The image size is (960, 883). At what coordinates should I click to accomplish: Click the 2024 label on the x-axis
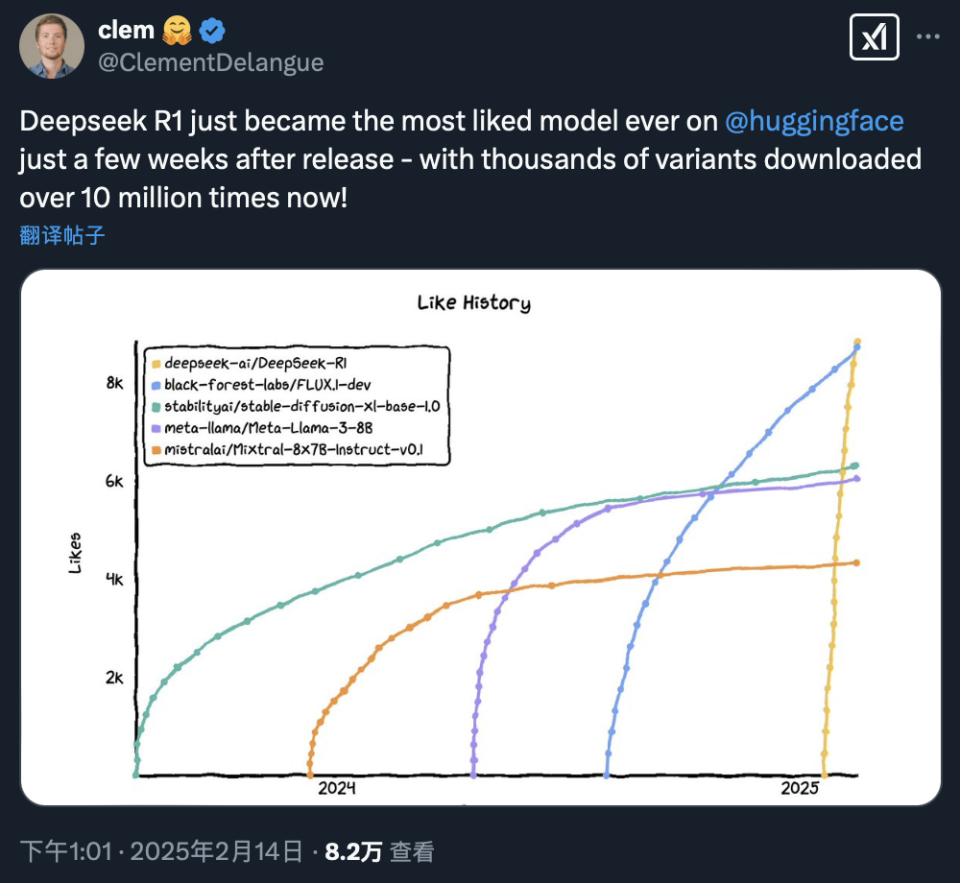[337, 787]
